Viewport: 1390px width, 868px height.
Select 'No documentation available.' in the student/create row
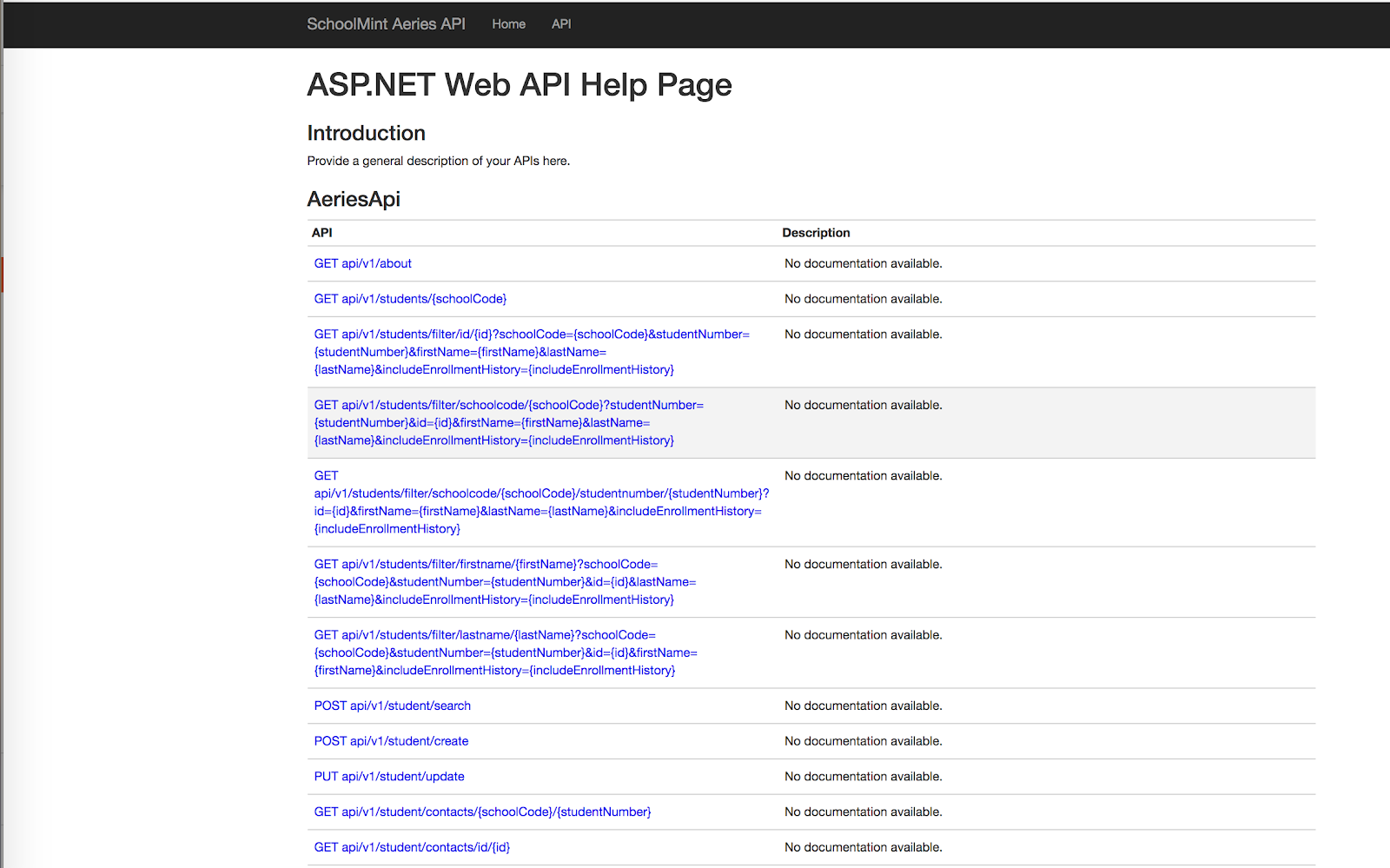tap(864, 741)
